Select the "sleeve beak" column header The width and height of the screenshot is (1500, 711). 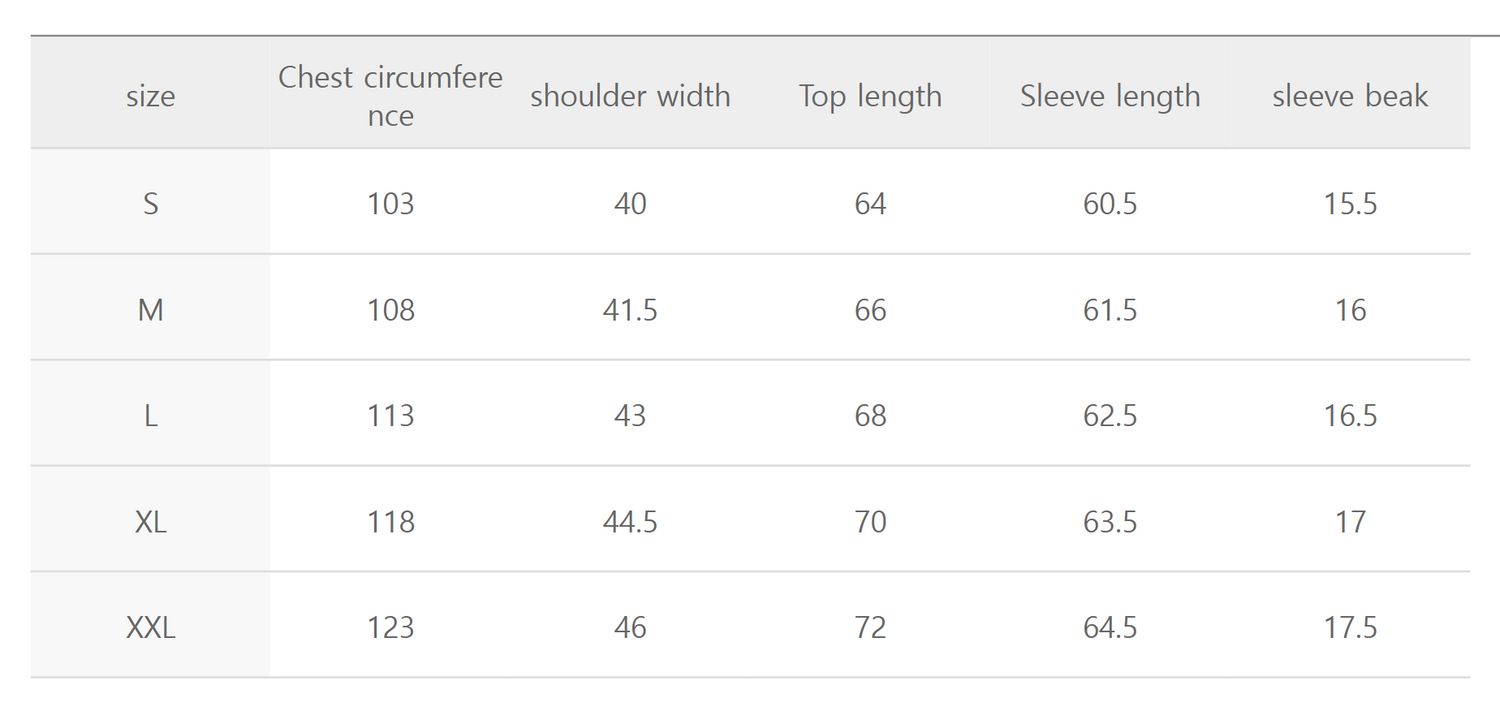point(1350,96)
